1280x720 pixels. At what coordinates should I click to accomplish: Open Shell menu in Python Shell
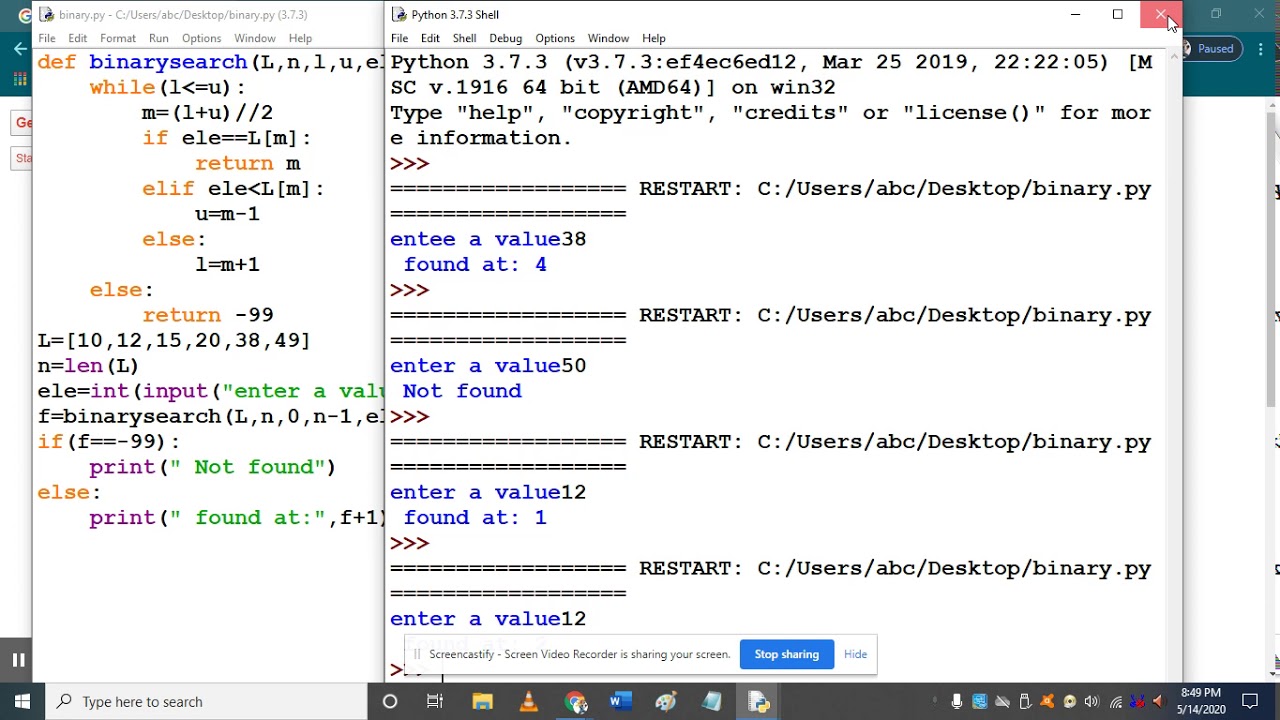click(464, 38)
